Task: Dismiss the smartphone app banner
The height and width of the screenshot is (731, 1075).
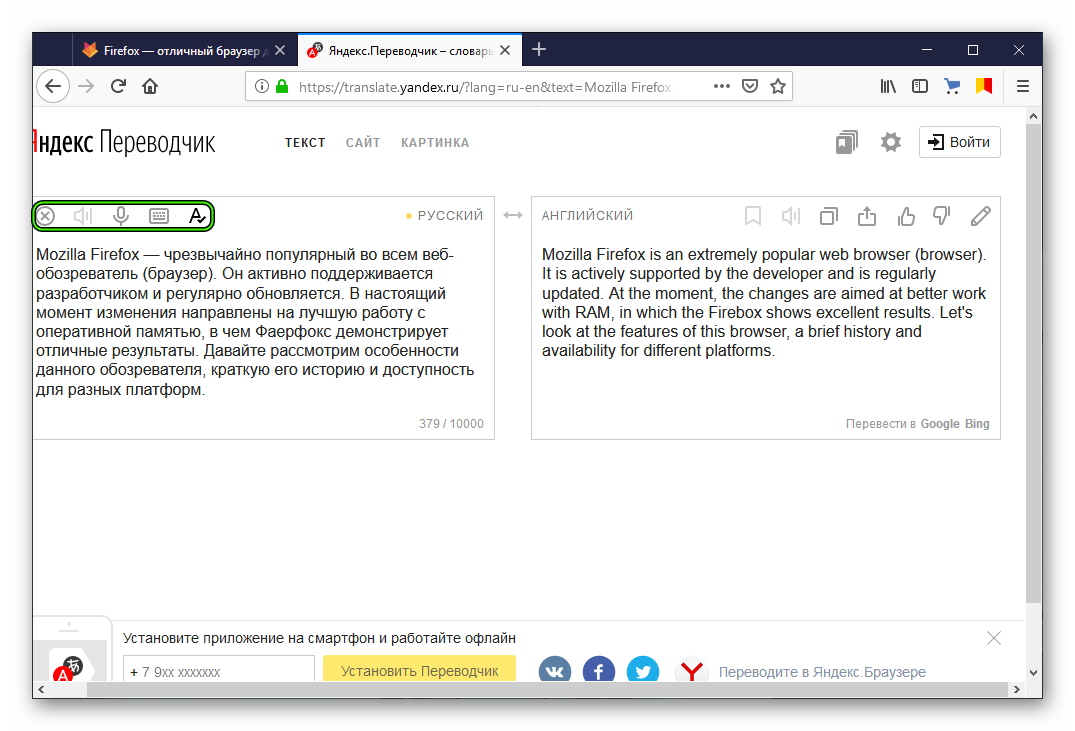Action: click(x=993, y=638)
